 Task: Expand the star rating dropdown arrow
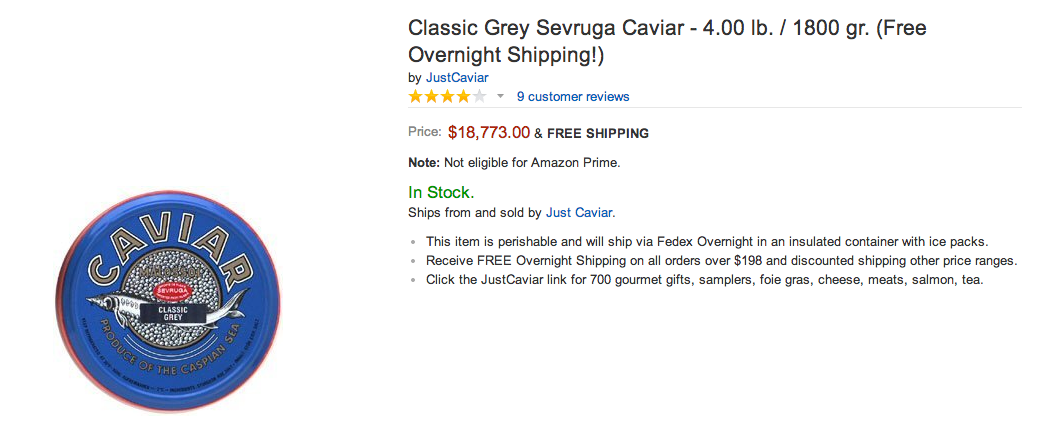(x=500, y=97)
